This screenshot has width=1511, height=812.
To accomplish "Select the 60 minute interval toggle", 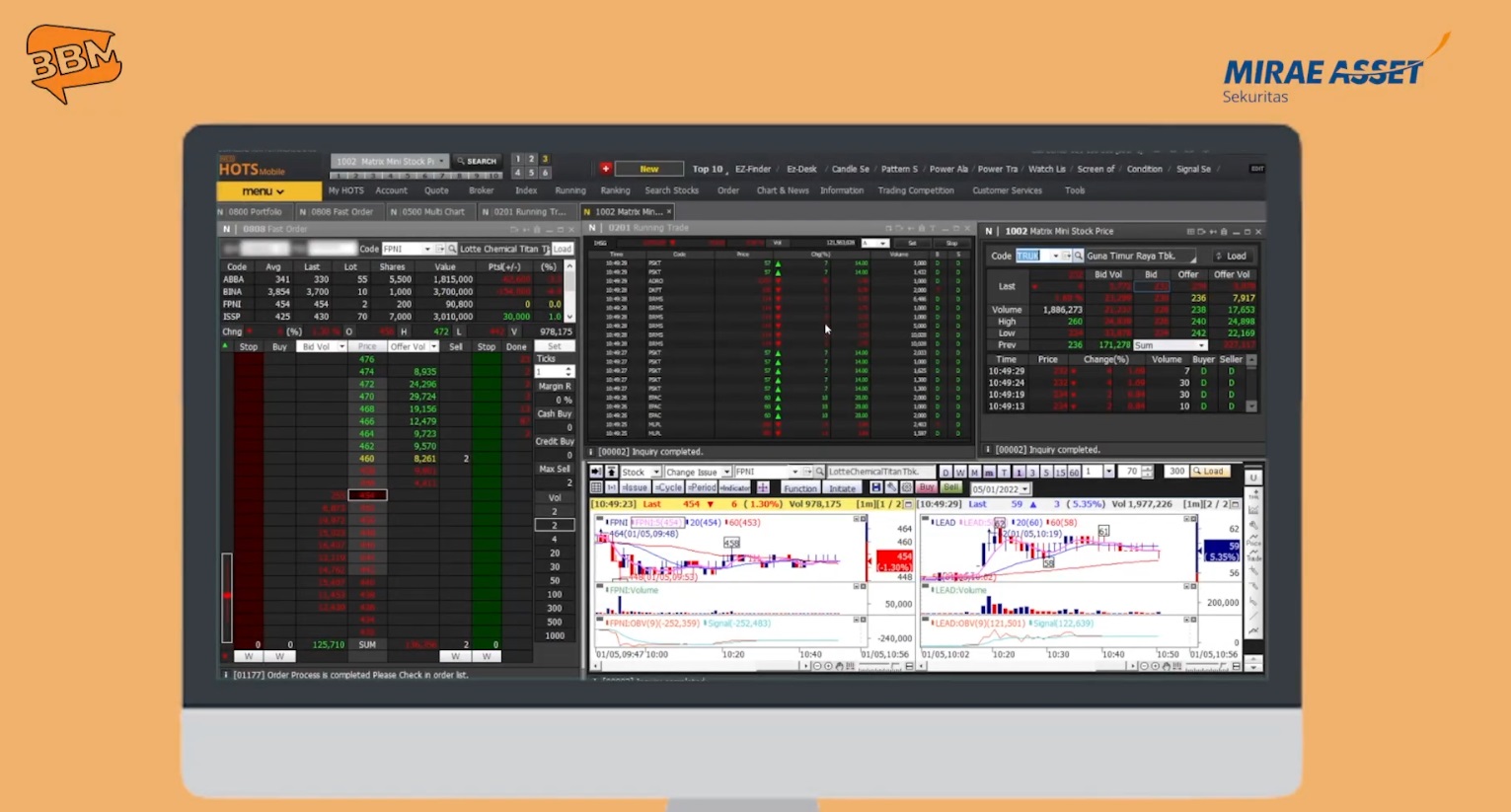I will 1075,472.
